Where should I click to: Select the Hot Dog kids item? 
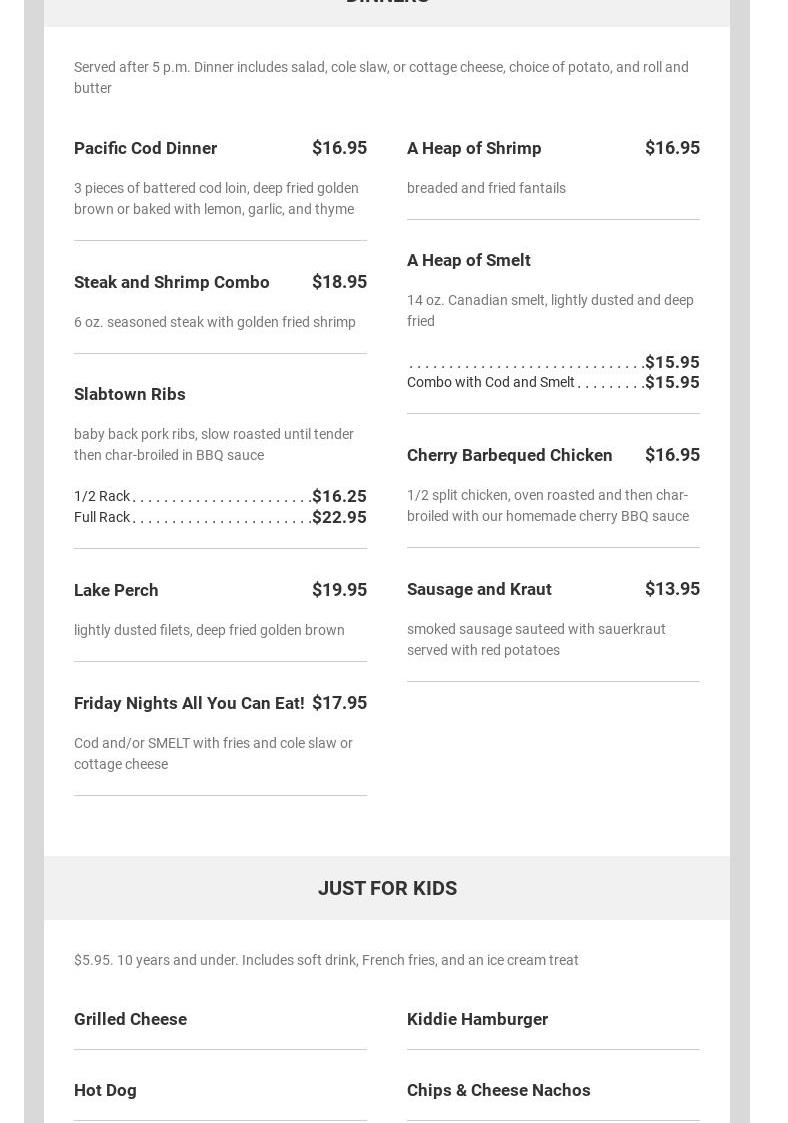(105, 1090)
